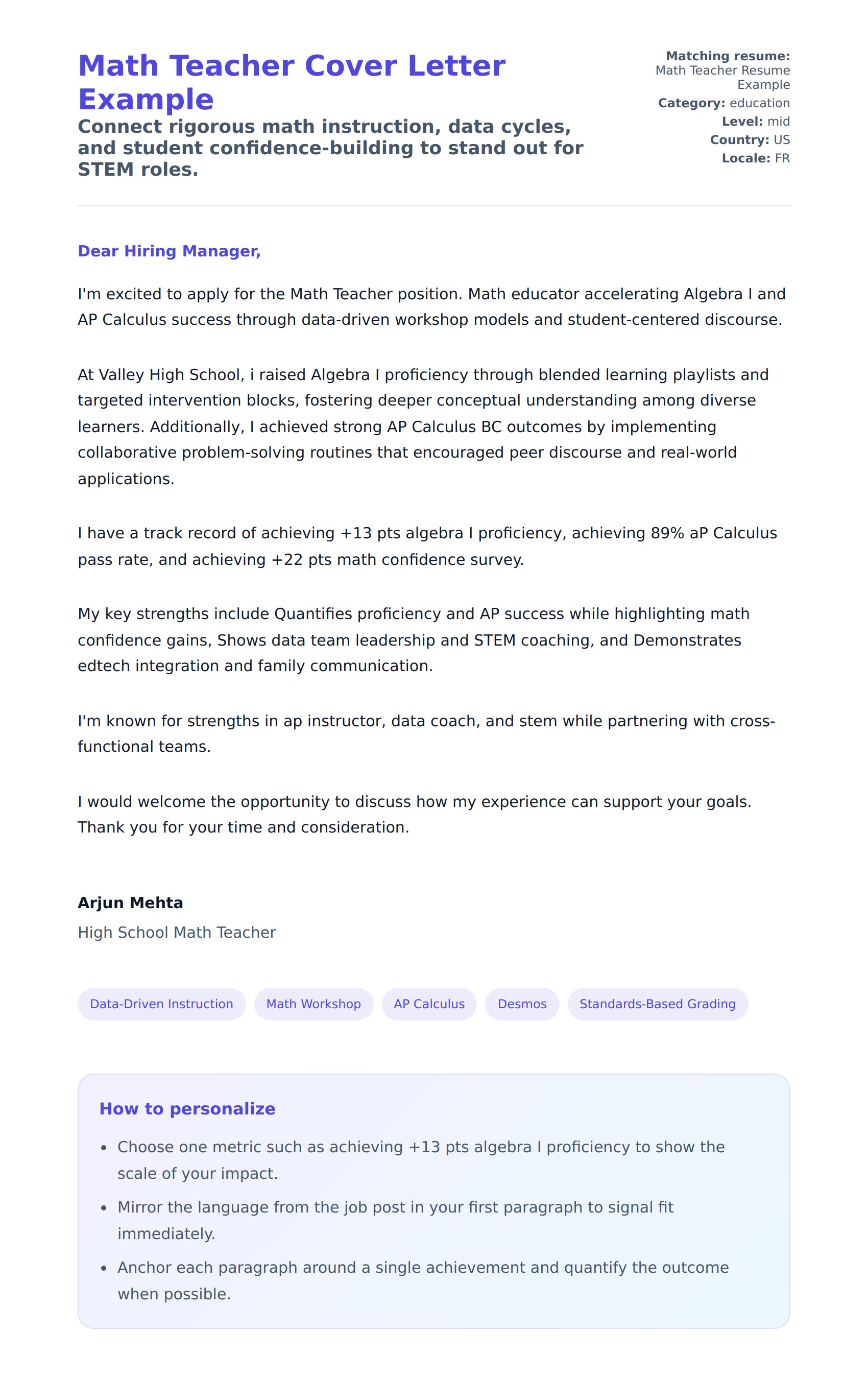This screenshot has width=868, height=1378.
Task: Click the Level: mid metadata
Action: click(x=755, y=122)
